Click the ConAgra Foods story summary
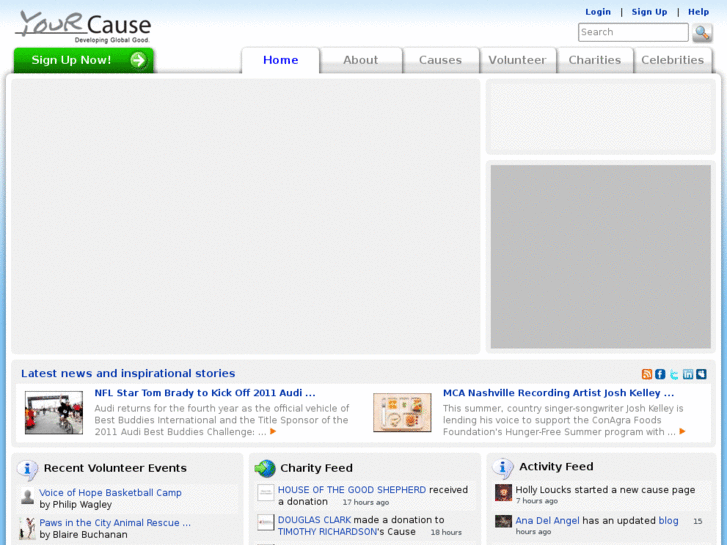The width and height of the screenshot is (727, 545). coord(563,420)
